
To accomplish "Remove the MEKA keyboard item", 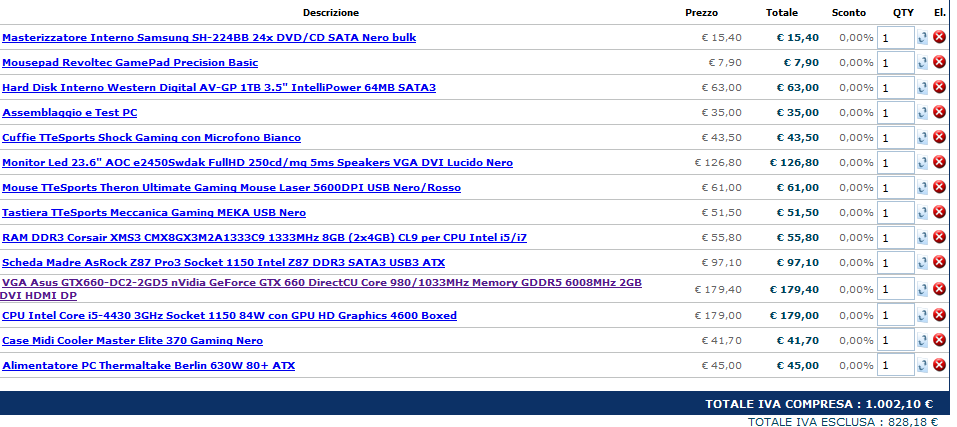I will (x=939, y=212).
